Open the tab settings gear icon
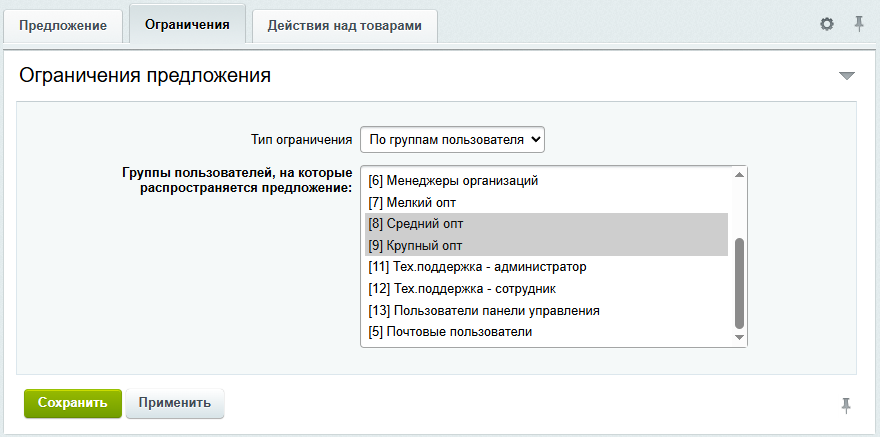 point(827,24)
